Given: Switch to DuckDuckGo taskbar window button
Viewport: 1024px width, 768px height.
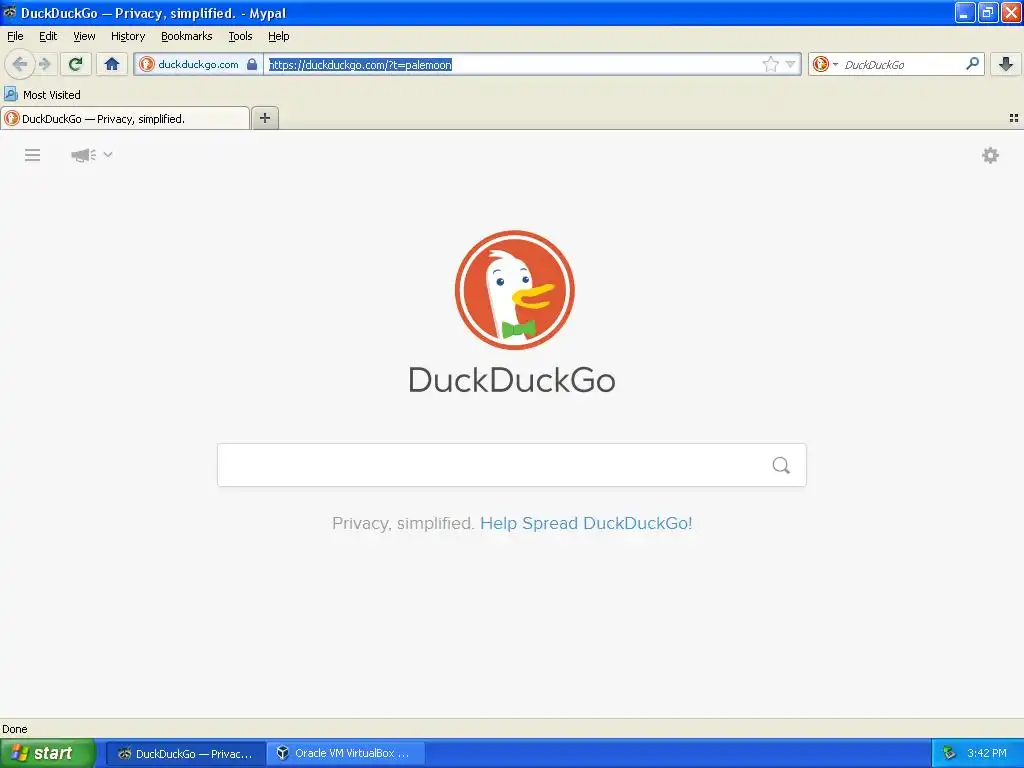Looking at the screenshot, I should [x=185, y=754].
